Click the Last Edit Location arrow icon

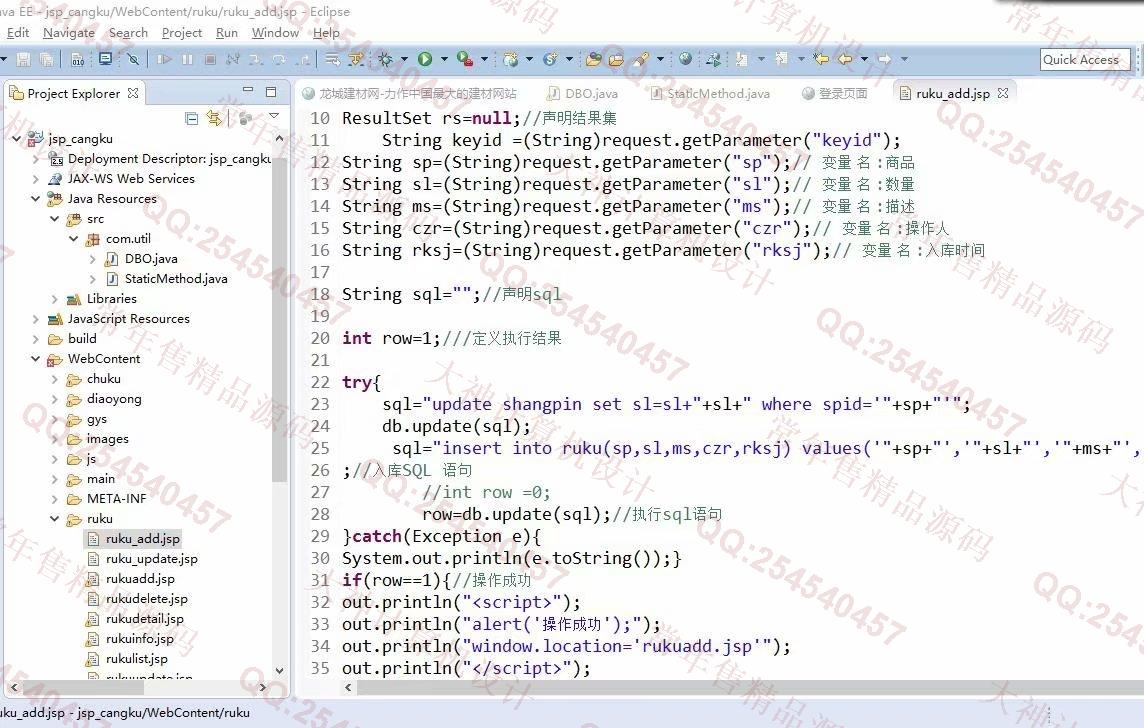(822, 58)
